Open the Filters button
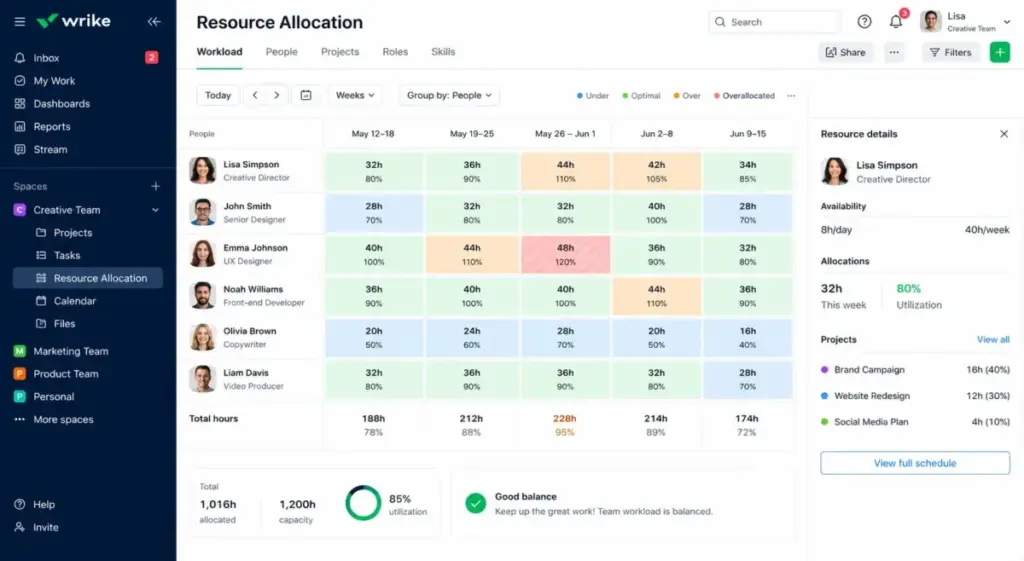This screenshot has height=561, width=1024. click(x=951, y=52)
